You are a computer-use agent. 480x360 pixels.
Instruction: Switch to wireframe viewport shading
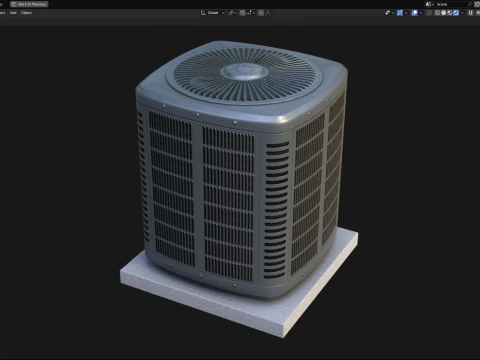(437, 13)
